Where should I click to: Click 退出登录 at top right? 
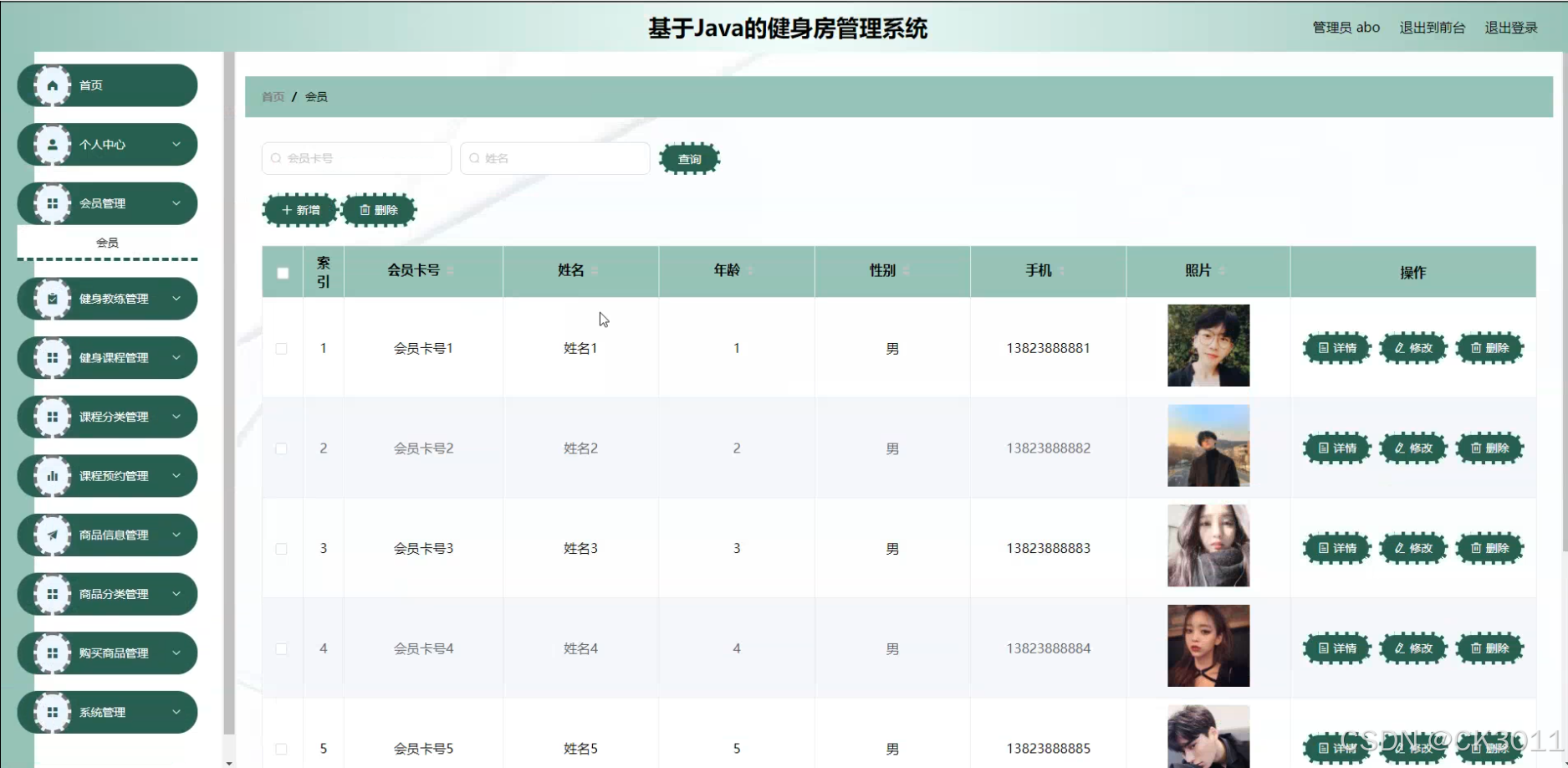1510,27
